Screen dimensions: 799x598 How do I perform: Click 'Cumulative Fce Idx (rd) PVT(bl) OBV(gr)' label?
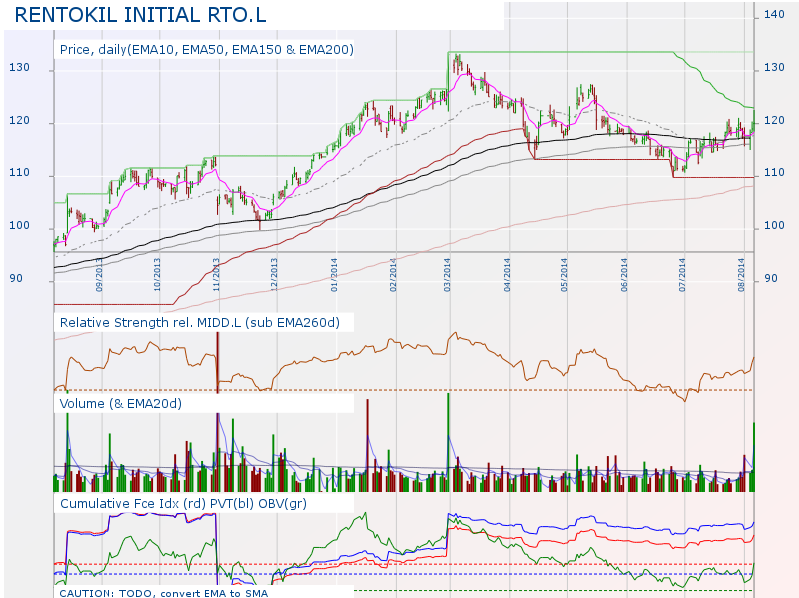point(183,503)
